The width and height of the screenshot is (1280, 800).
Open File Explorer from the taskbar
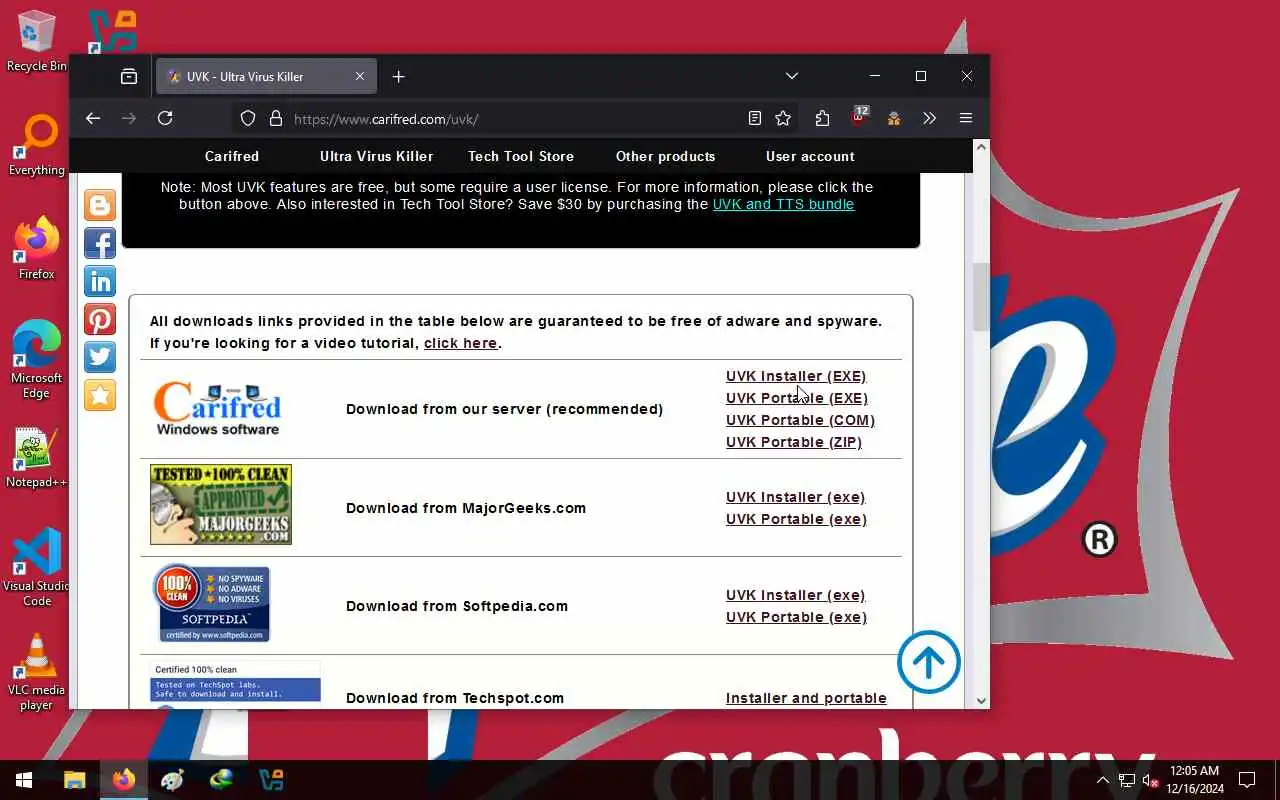(74, 780)
